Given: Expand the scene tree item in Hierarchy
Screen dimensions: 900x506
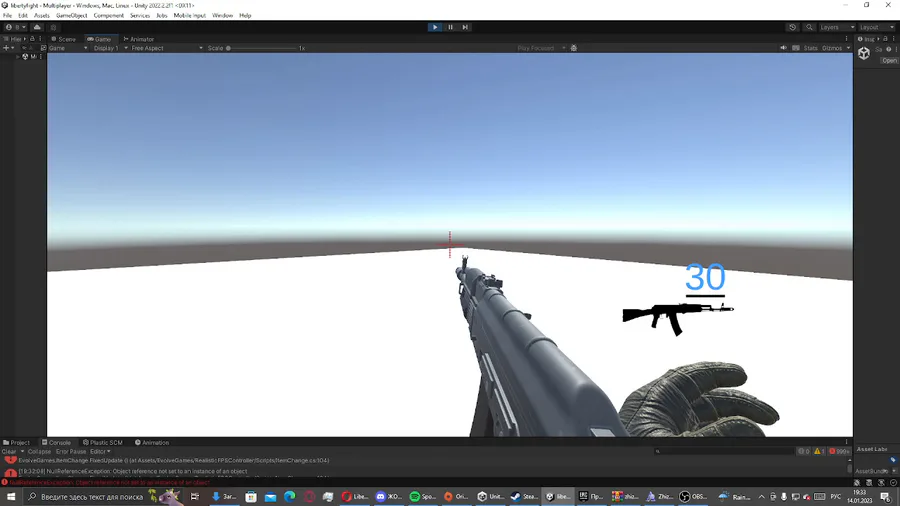Looking at the screenshot, I should (18, 57).
